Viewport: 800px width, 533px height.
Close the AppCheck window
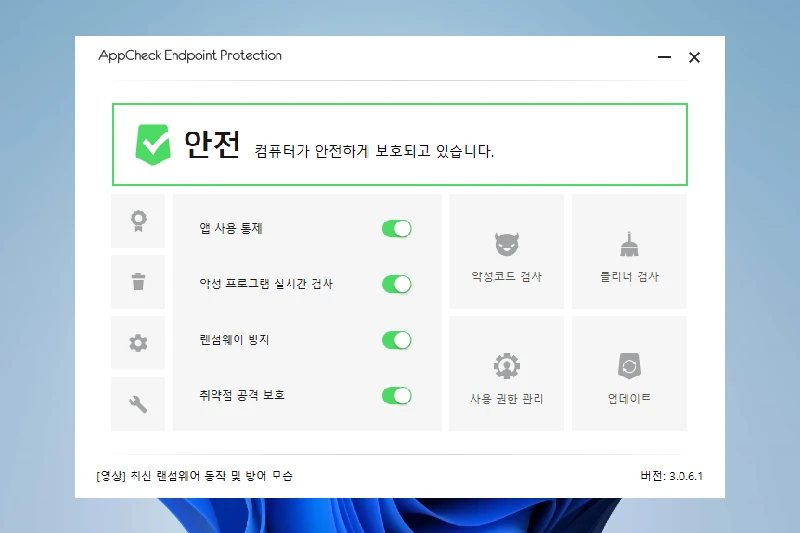click(x=694, y=57)
